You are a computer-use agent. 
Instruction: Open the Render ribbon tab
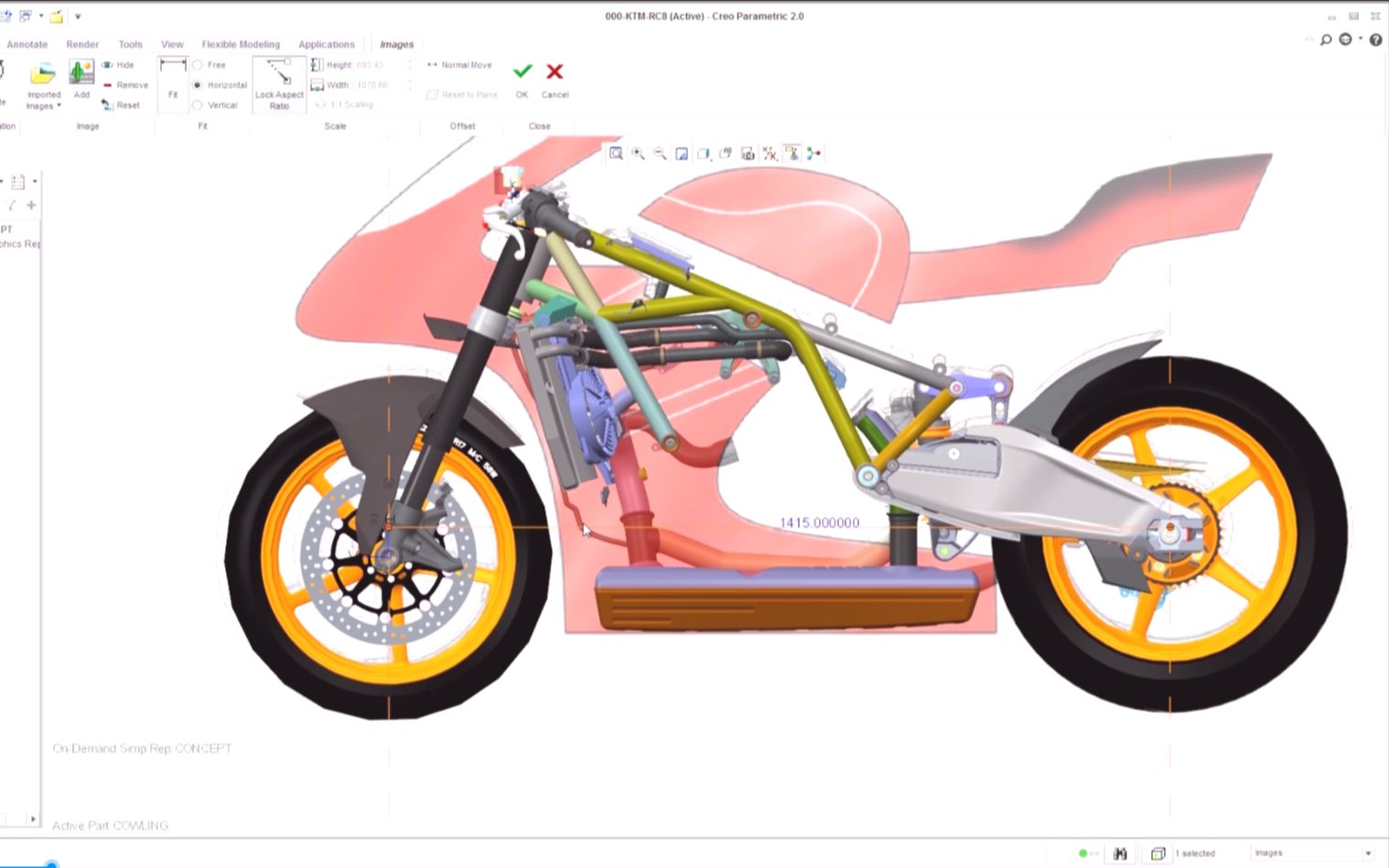point(82,44)
